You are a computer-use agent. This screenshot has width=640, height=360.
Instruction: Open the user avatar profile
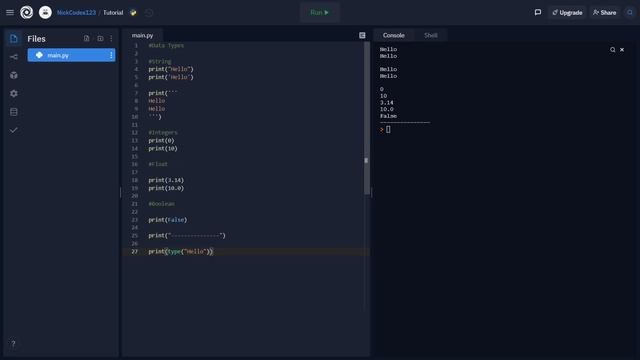[x=45, y=13]
